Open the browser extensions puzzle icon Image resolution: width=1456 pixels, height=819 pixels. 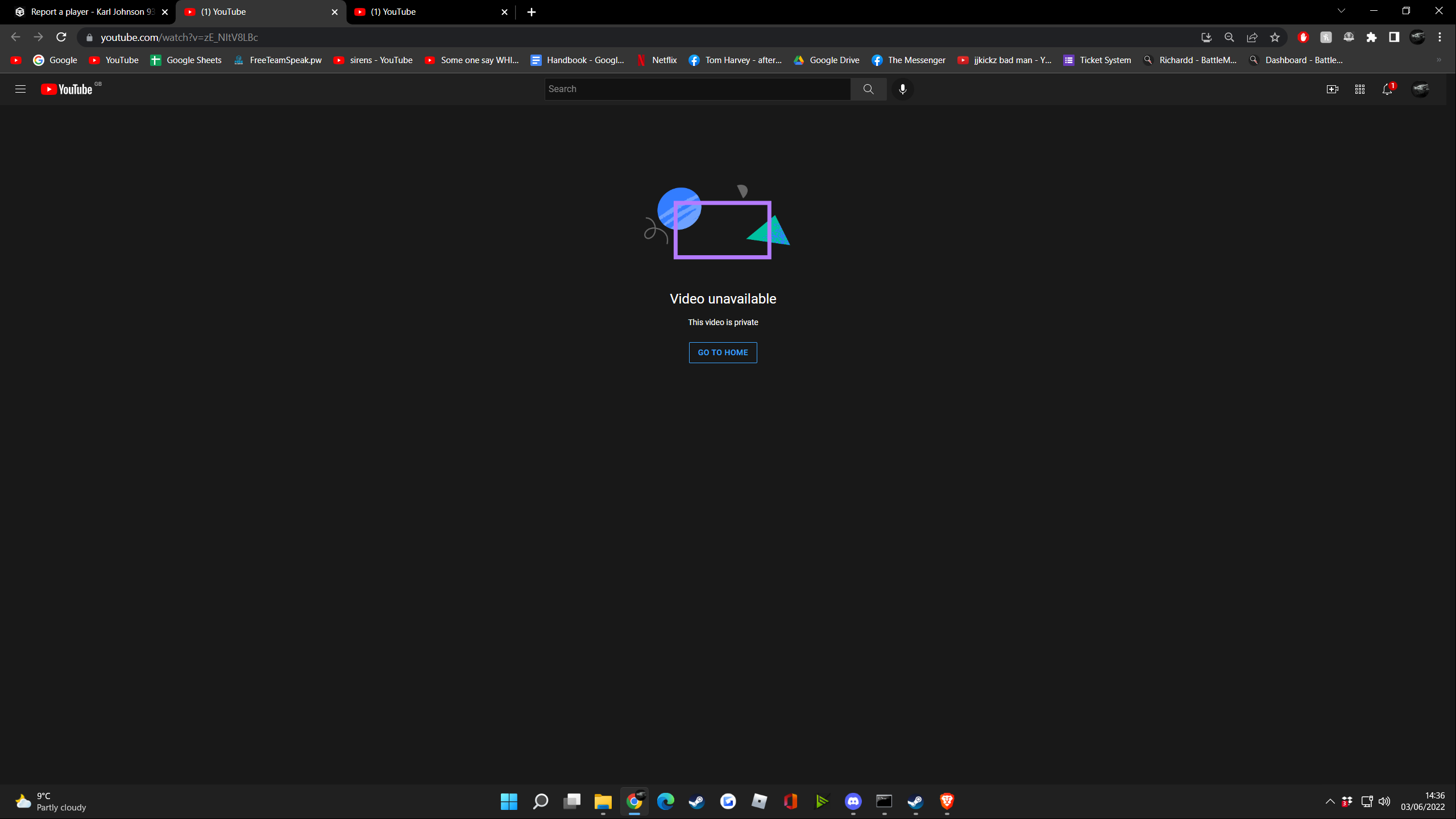point(1371,38)
